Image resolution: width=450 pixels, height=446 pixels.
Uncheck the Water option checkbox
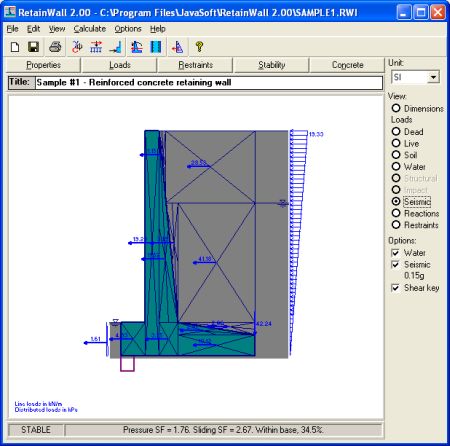pyautogui.click(x=395, y=253)
